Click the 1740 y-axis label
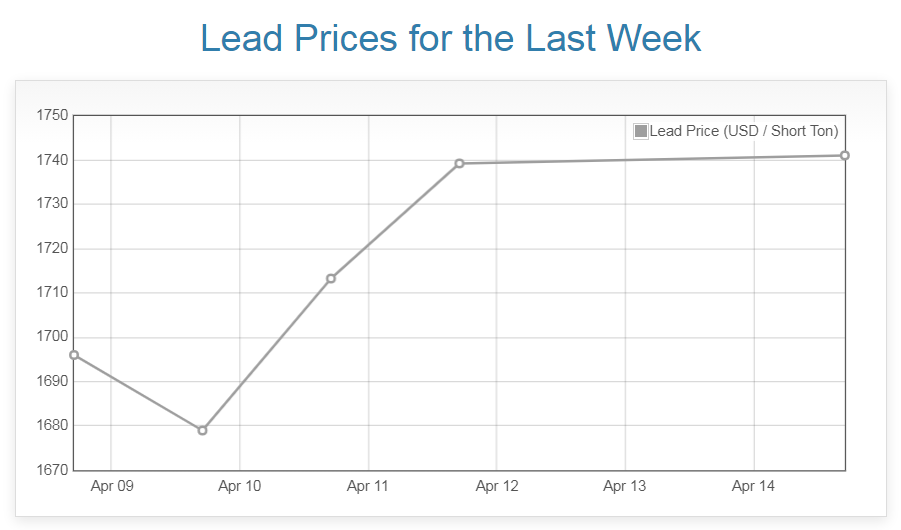901x530 pixels. click(52, 160)
